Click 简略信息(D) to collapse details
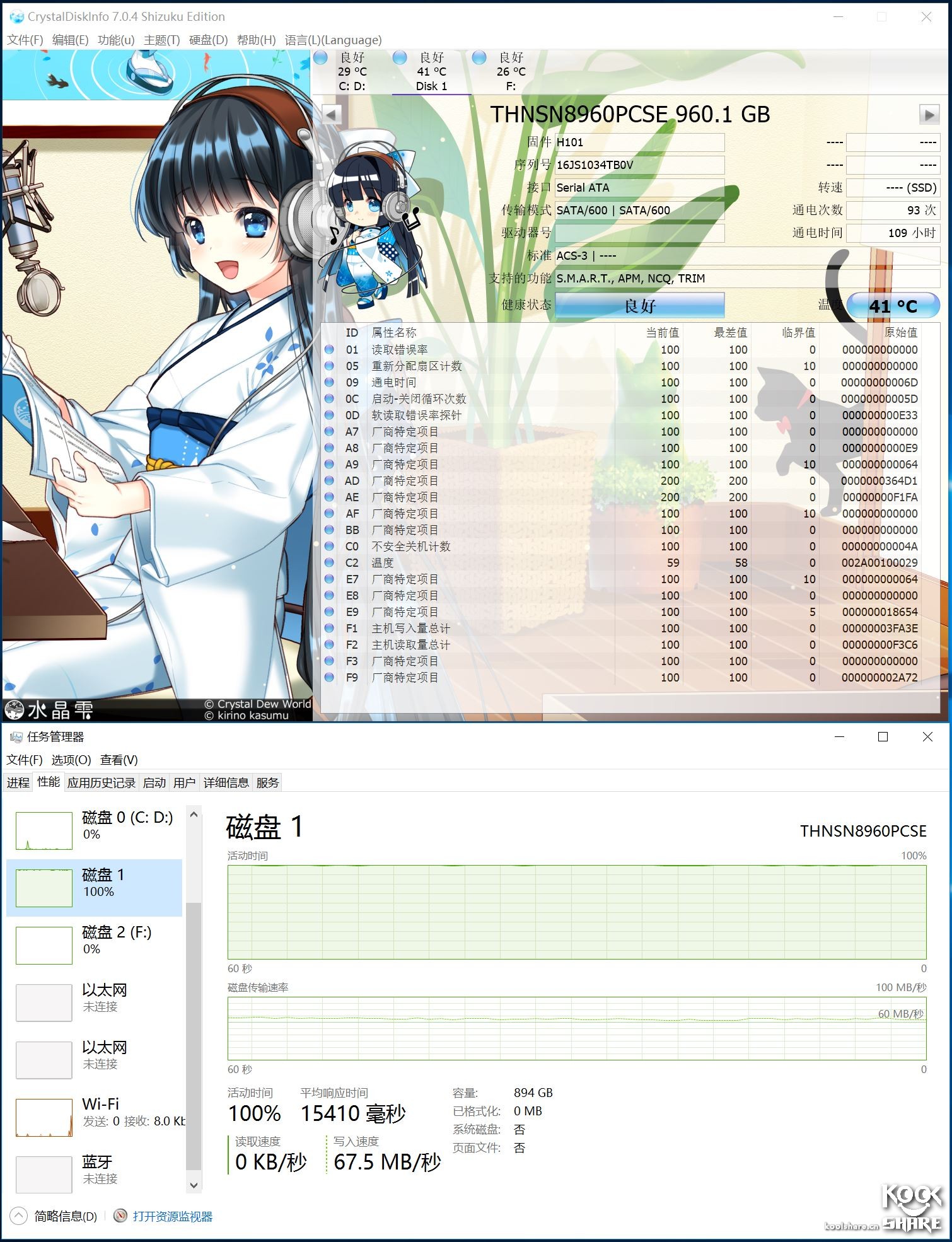 [66, 1216]
